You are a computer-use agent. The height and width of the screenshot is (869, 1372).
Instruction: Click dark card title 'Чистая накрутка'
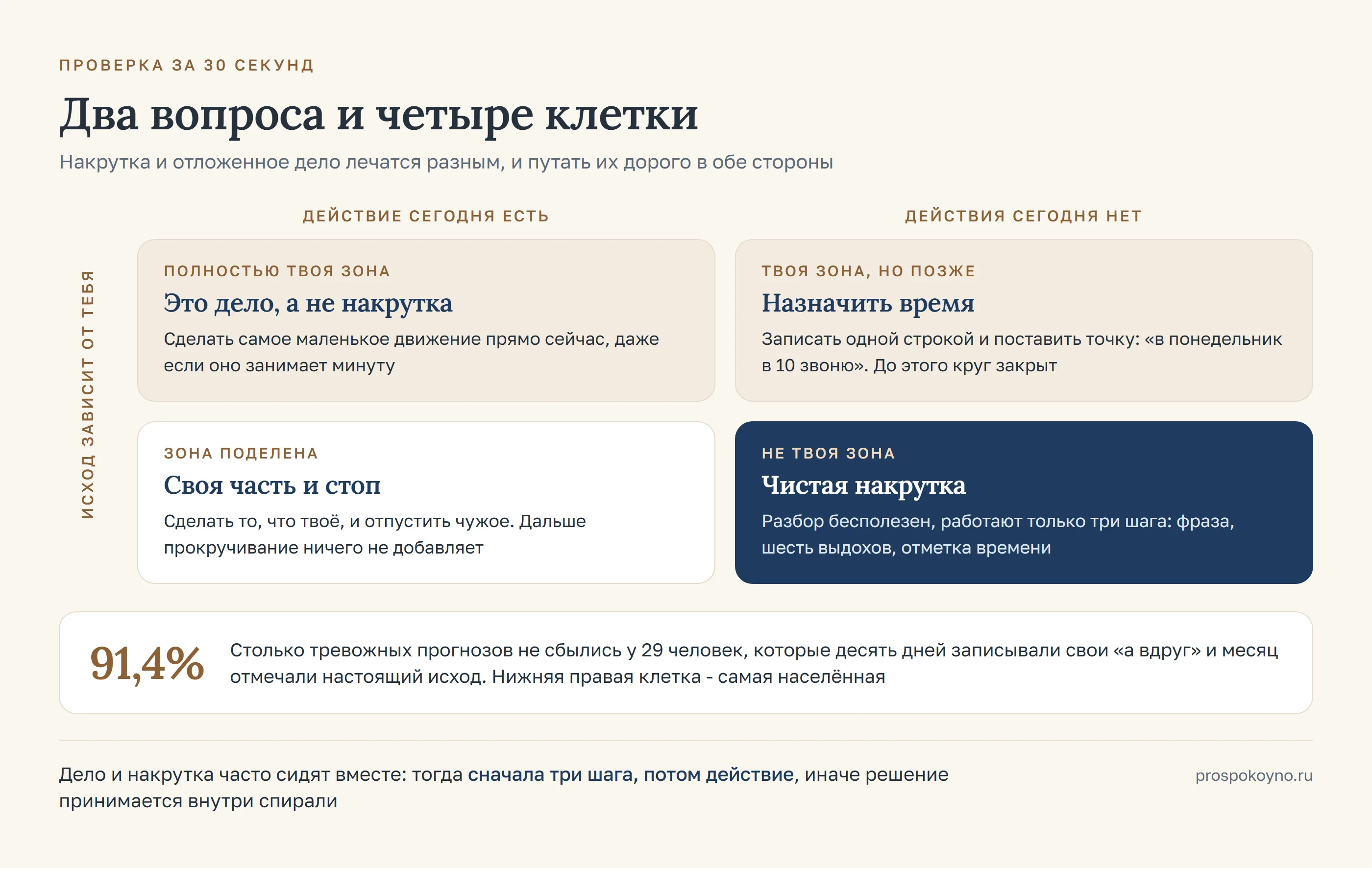click(x=864, y=486)
